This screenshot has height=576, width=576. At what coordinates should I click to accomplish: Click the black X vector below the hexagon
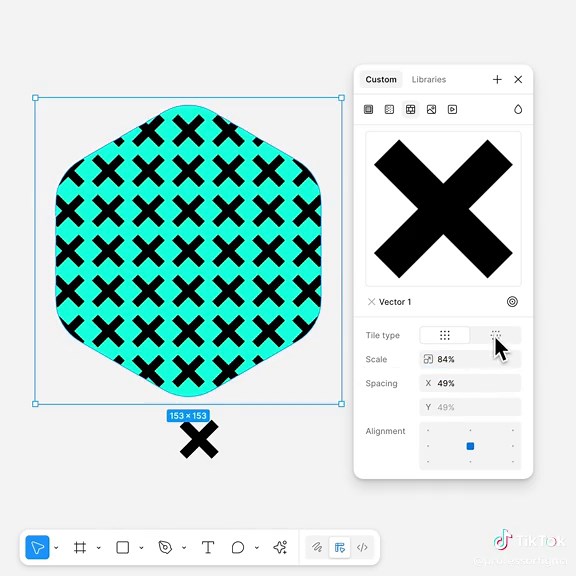199,439
